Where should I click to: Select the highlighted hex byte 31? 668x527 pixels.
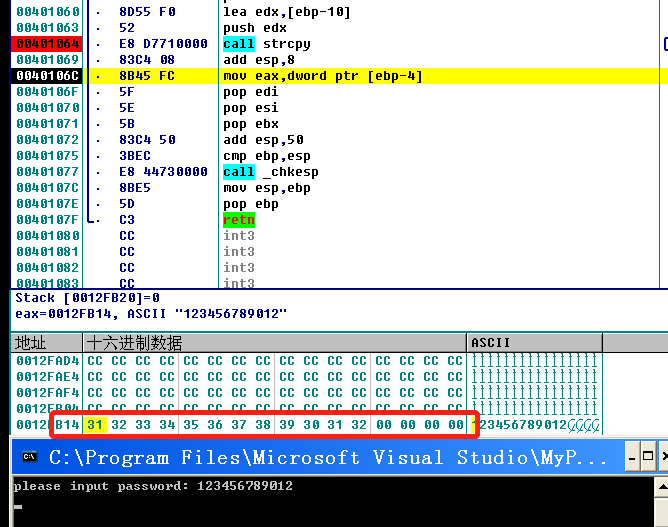tap(94, 425)
